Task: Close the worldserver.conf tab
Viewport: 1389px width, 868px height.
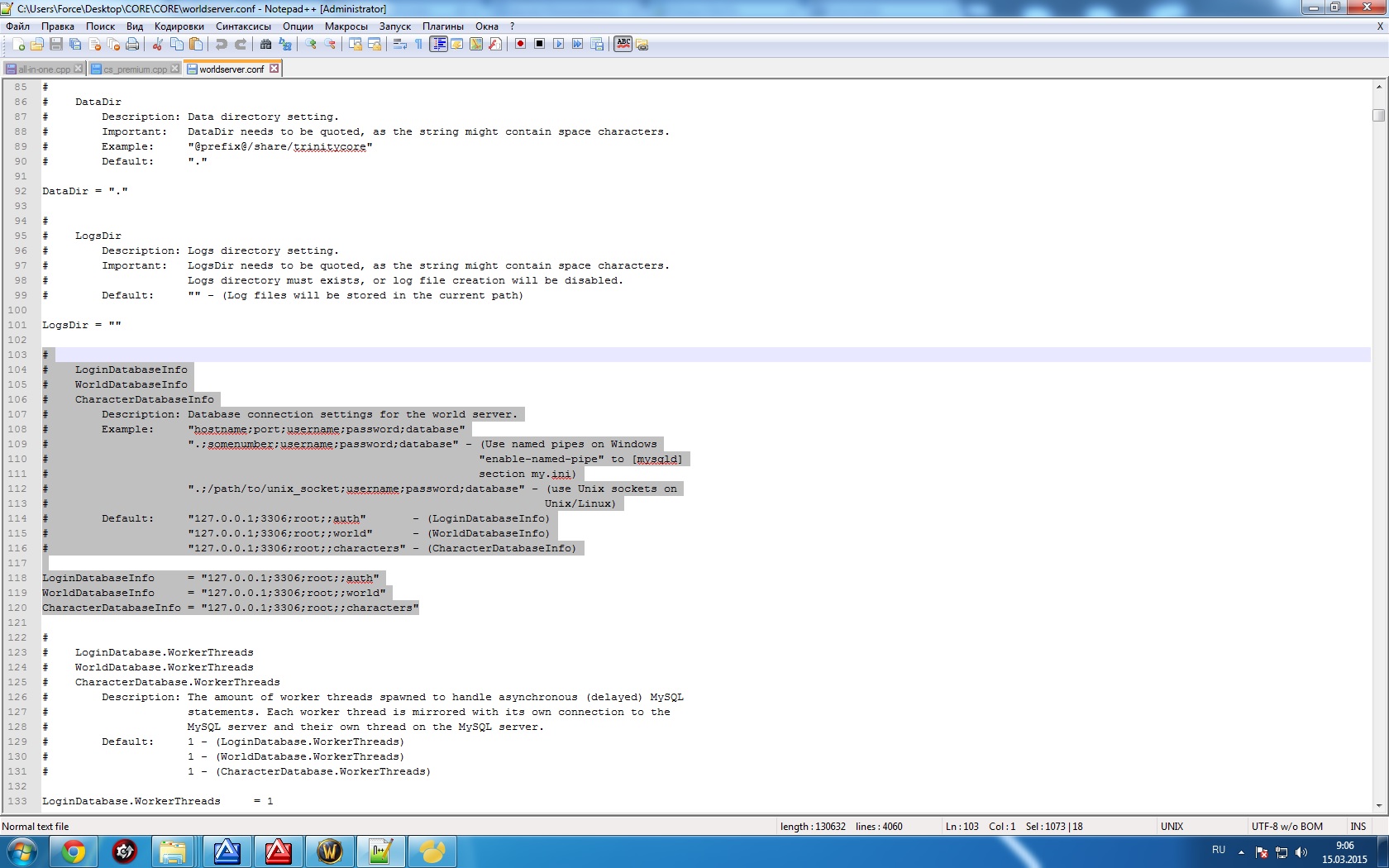Action: (274, 69)
